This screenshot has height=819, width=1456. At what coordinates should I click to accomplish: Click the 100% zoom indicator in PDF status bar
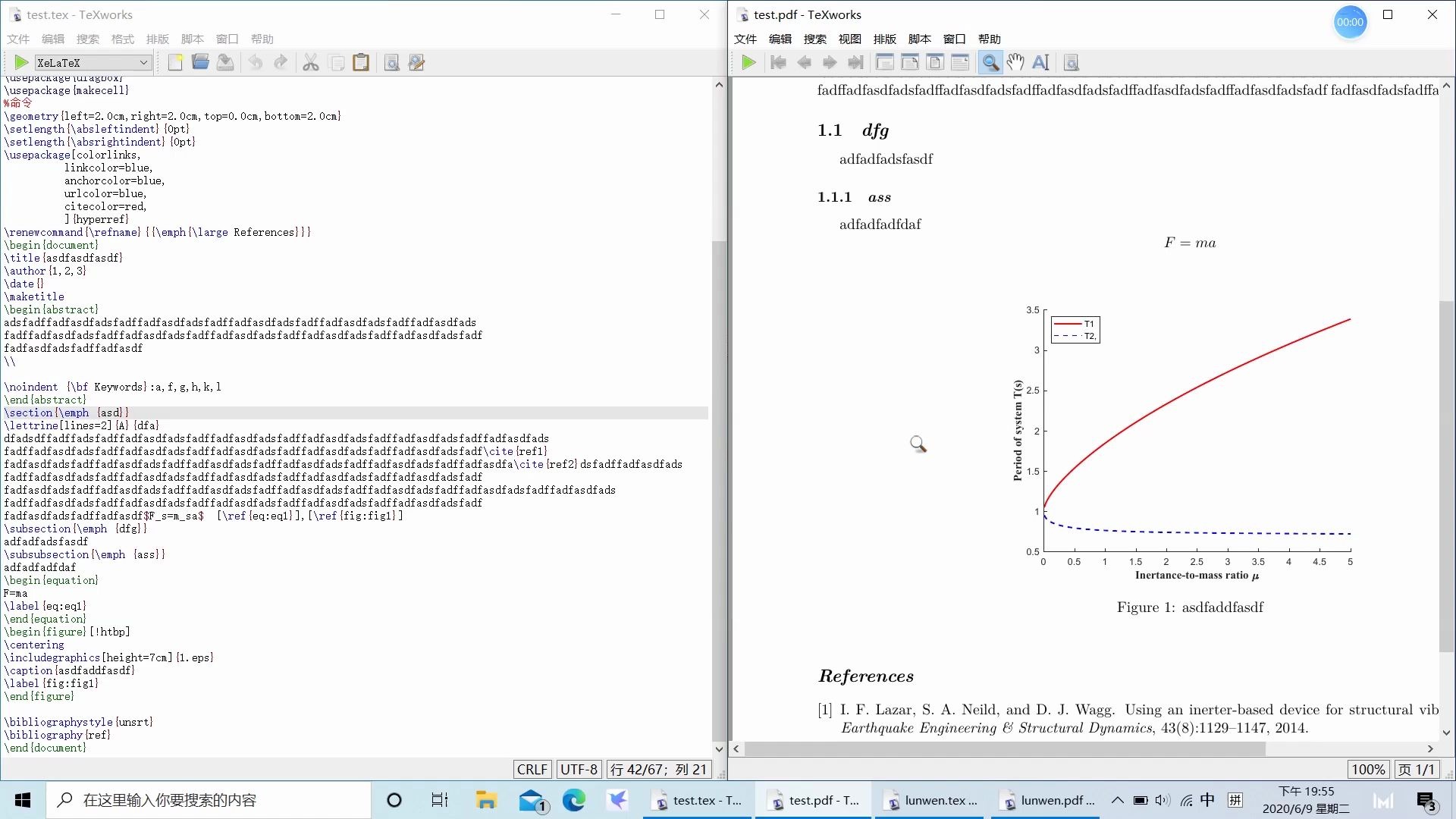(x=1368, y=770)
